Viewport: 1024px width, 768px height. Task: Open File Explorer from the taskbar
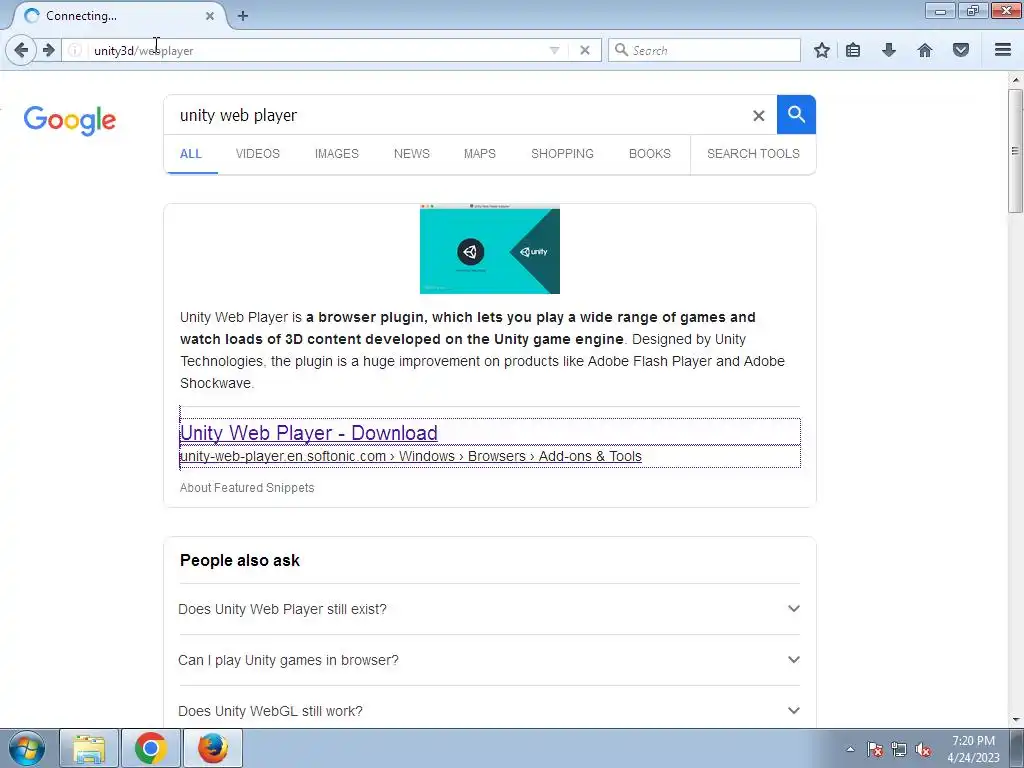[89, 748]
